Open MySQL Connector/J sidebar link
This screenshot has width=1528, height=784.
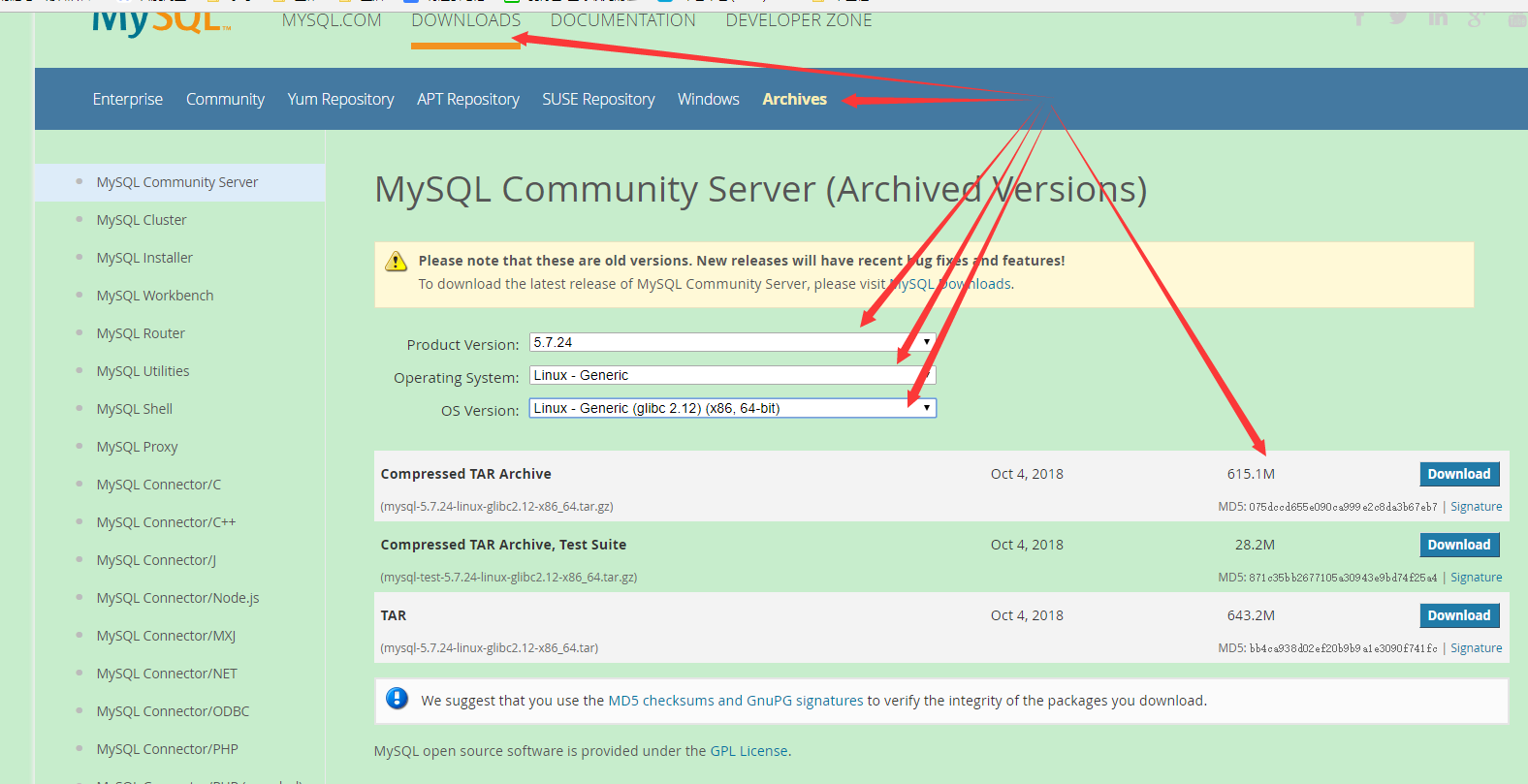point(156,560)
